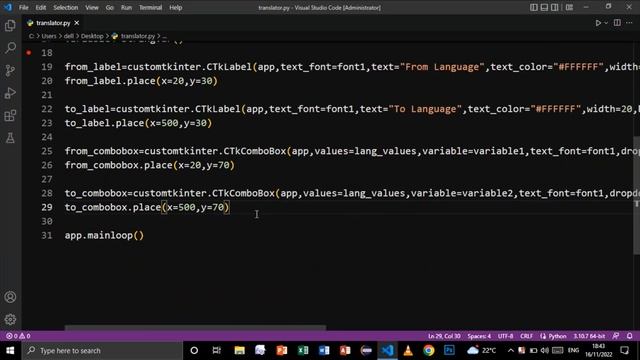
Task: Click the vertical editor scrollbar thumb
Action: (637, 195)
